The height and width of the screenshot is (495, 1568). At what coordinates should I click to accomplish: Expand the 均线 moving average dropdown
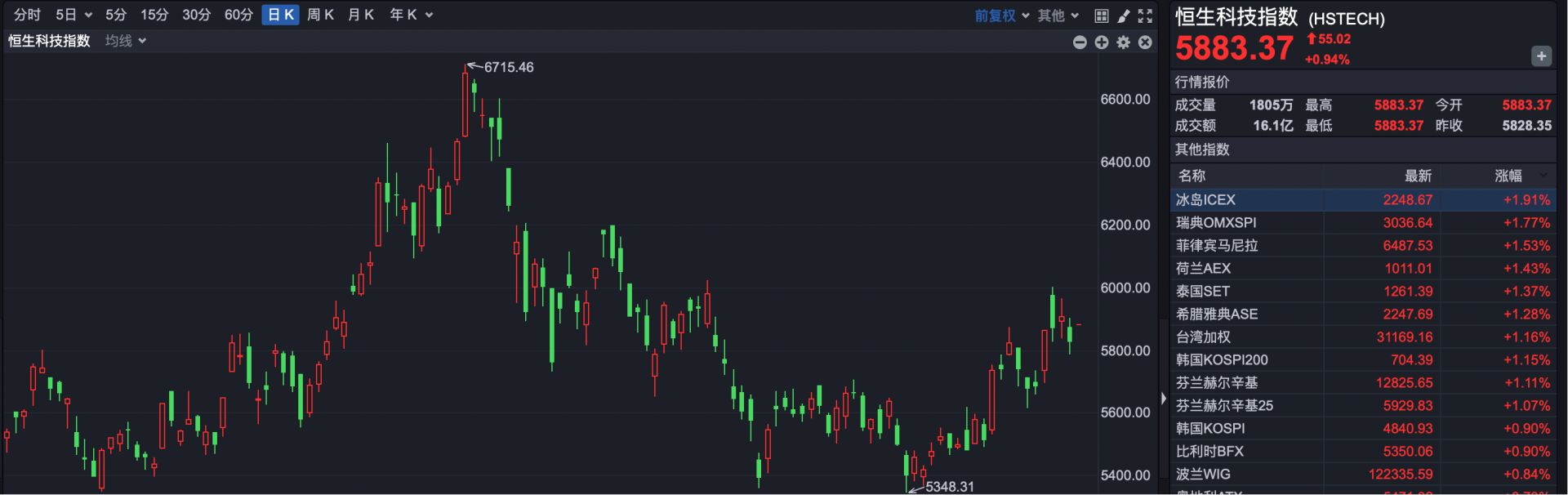pos(126,41)
